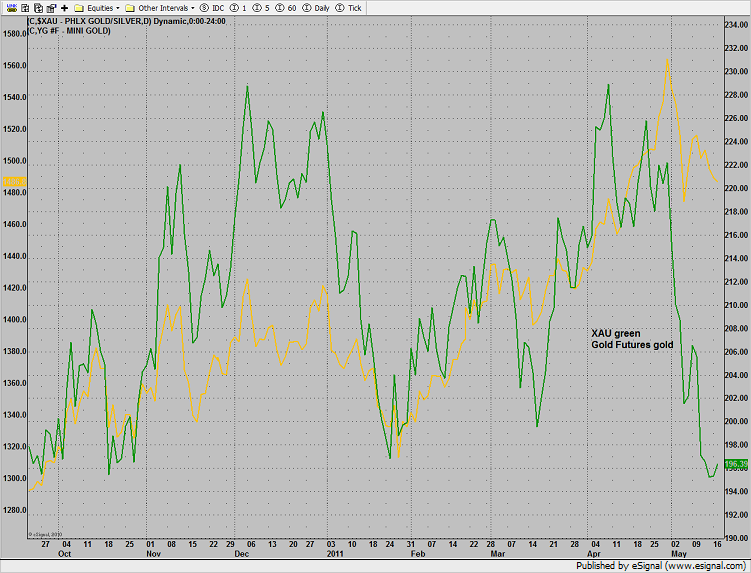
Task: Click the Published by eSignal footer text
Action: [x=660, y=566]
